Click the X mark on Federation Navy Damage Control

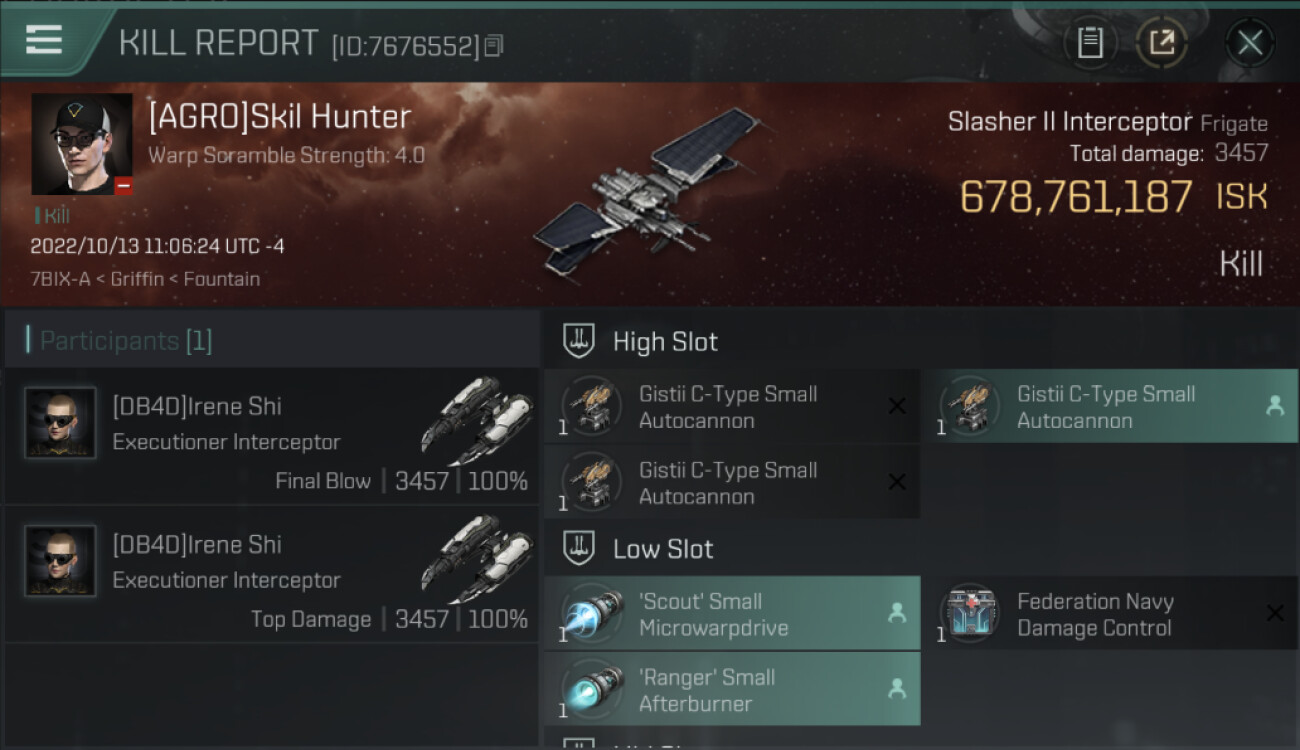[1275, 613]
